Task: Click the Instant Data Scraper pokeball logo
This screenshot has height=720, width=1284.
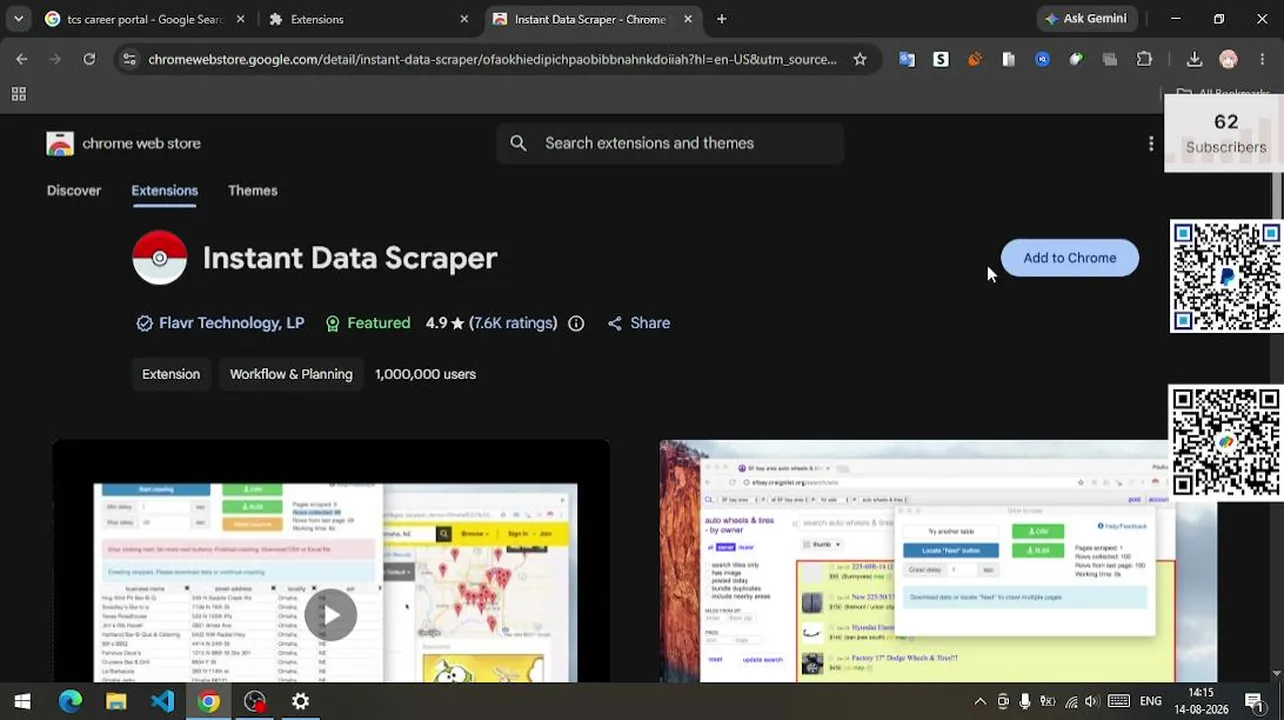Action: click(160, 258)
